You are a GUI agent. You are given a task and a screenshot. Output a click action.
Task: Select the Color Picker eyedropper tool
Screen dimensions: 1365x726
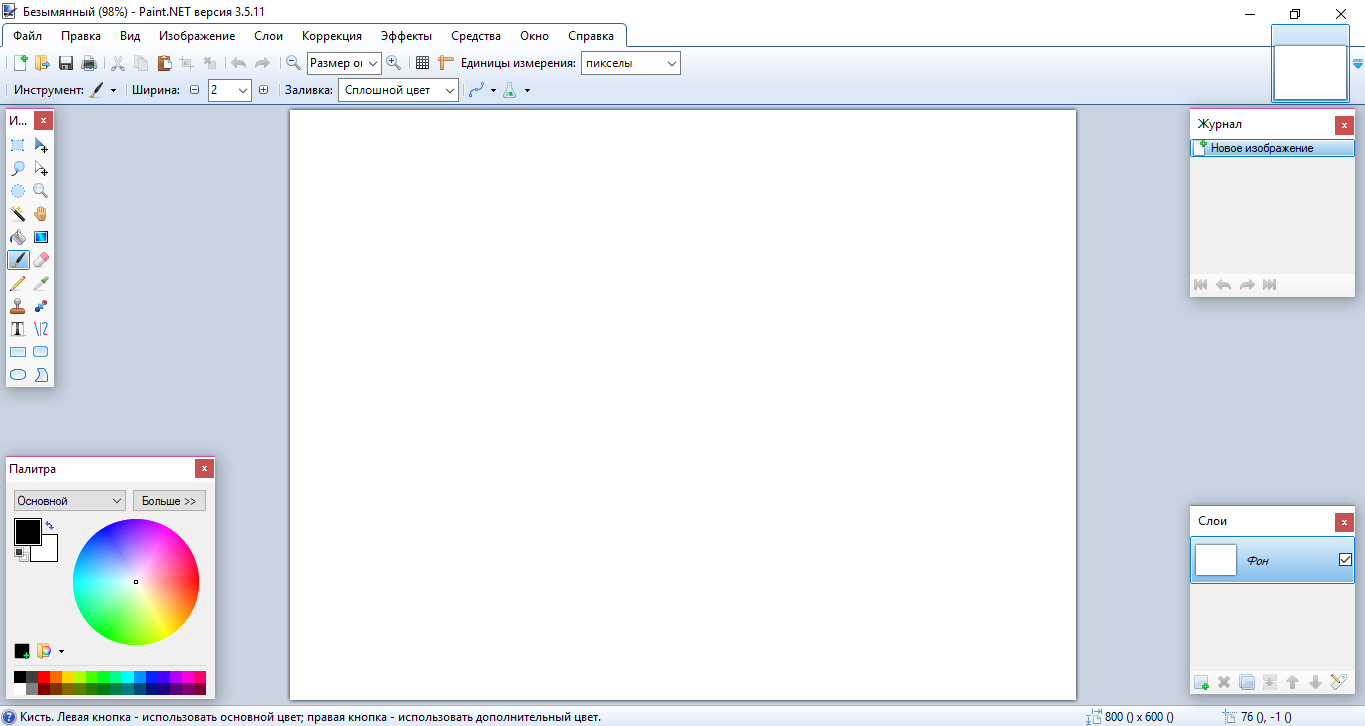[x=41, y=283]
